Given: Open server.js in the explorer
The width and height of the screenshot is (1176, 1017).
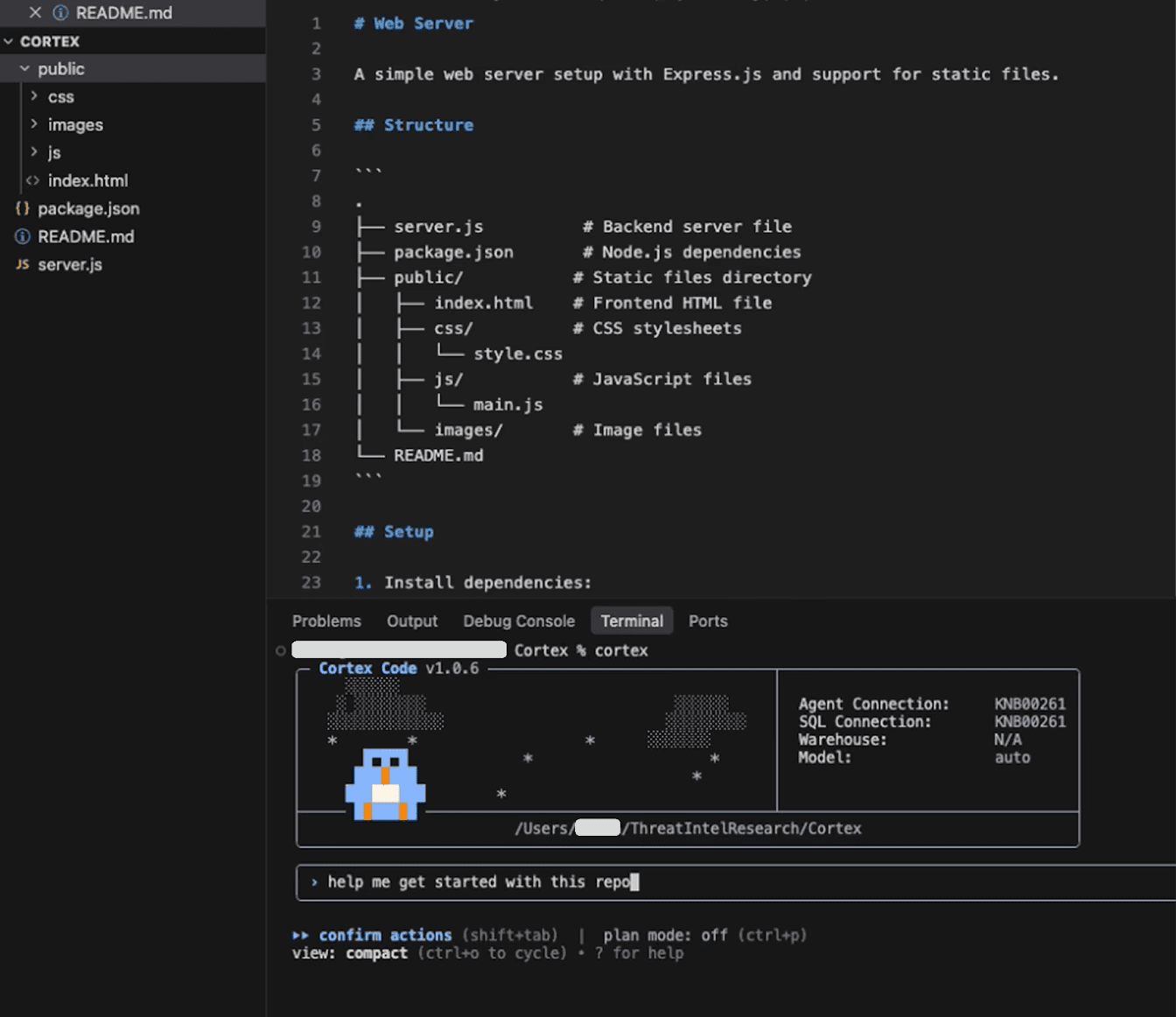Looking at the screenshot, I should (70, 264).
